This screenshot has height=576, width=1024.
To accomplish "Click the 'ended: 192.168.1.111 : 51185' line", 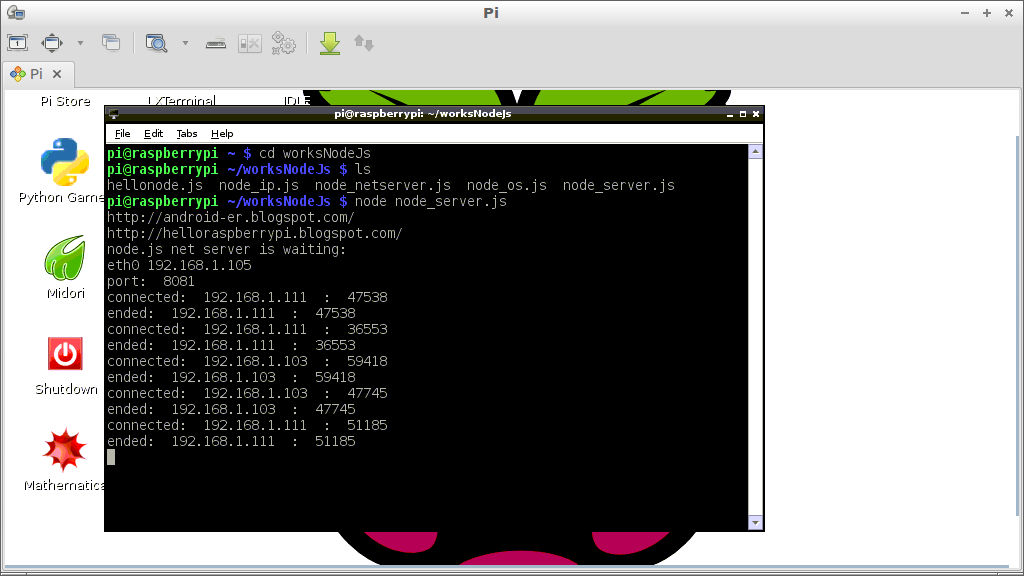I will [x=231, y=441].
